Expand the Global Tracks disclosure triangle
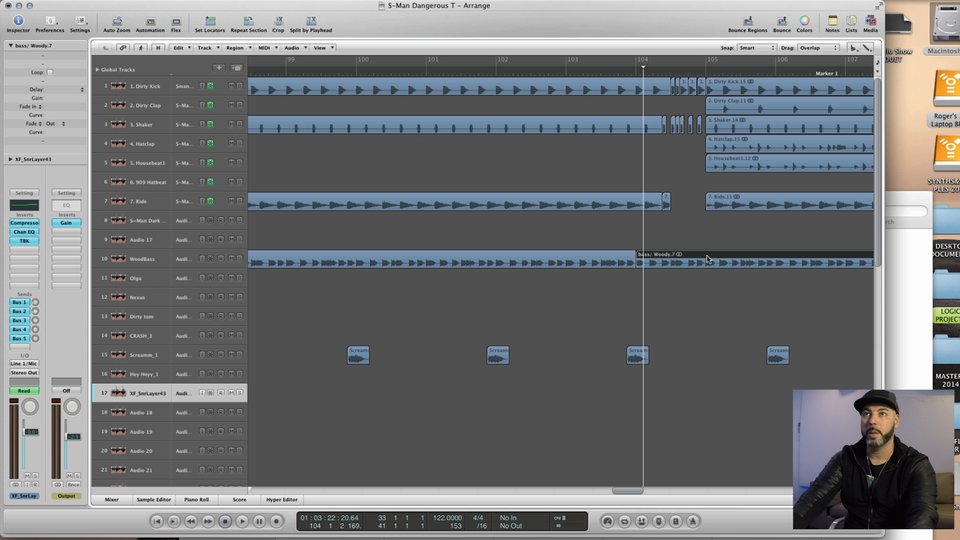This screenshot has width=960, height=540. click(97, 69)
